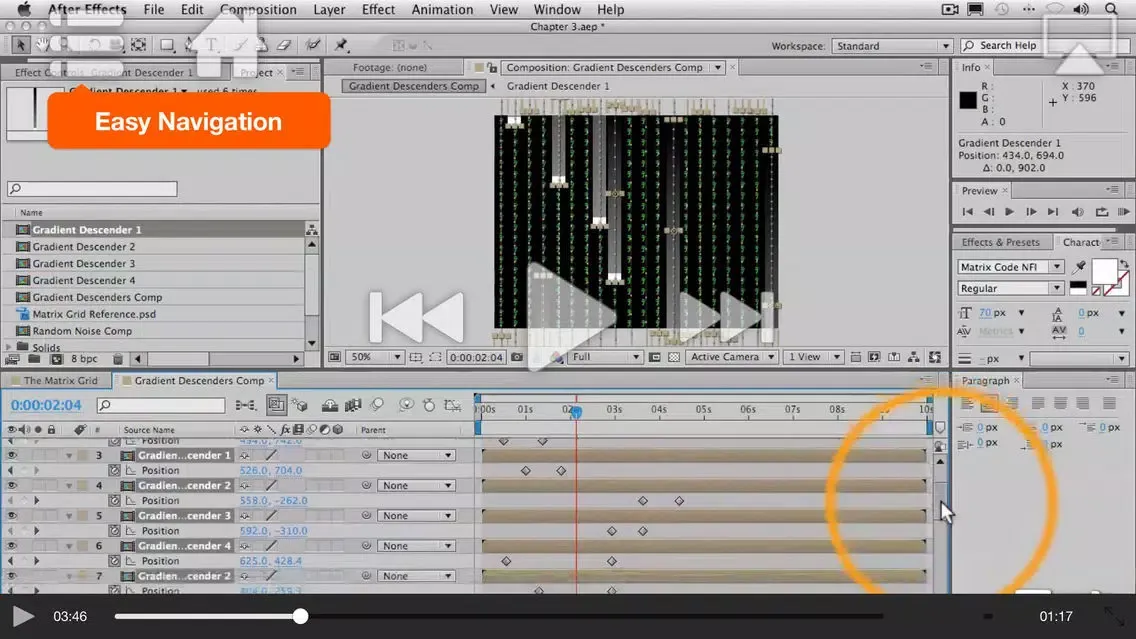Toggle Position stopwatch on layer 3
The width and height of the screenshot is (1136, 639).
pos(114,470)
